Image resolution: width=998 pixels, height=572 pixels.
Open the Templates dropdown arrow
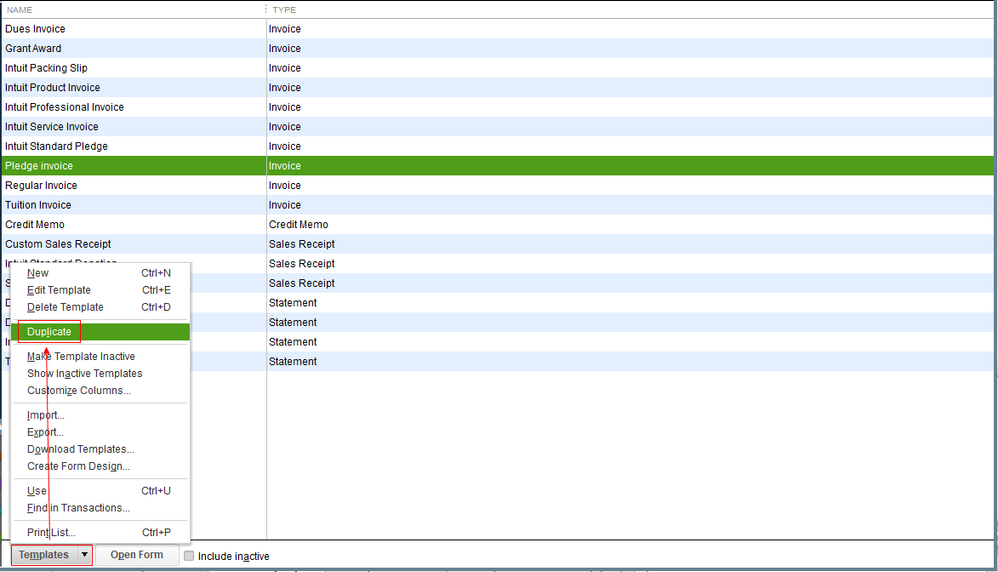point(84,555)
